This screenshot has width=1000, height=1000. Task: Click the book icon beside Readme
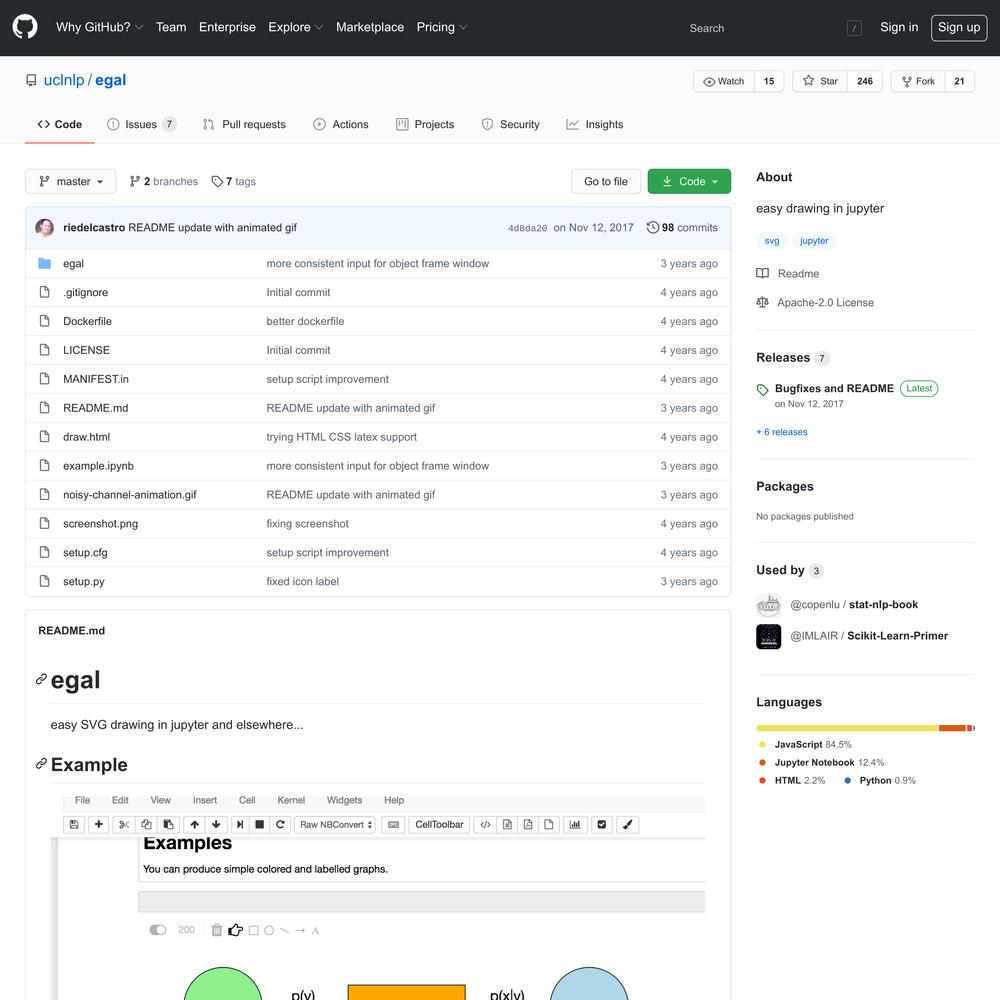click(763, 274)
